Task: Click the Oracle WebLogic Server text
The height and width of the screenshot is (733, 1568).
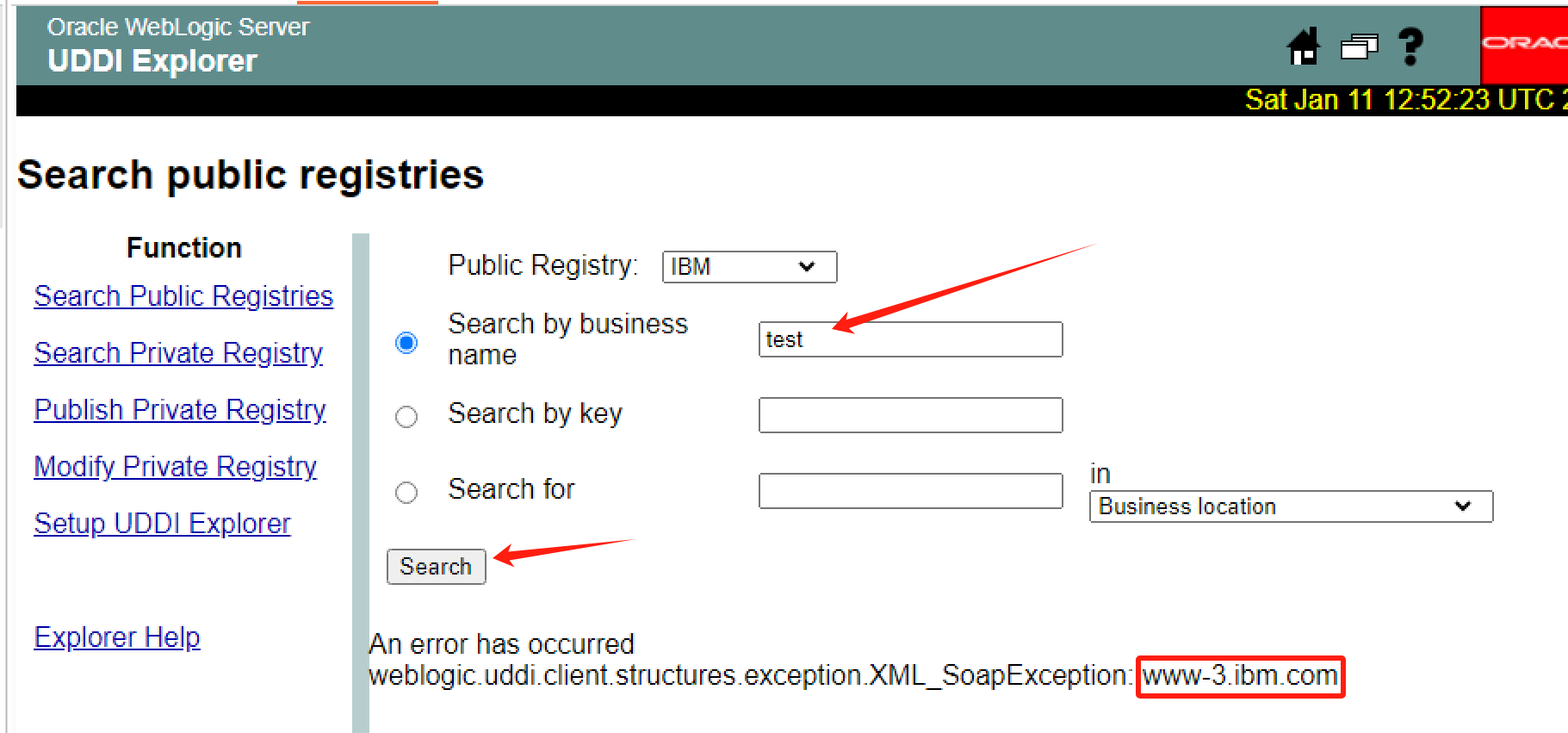Action: [x=178, y=28]
